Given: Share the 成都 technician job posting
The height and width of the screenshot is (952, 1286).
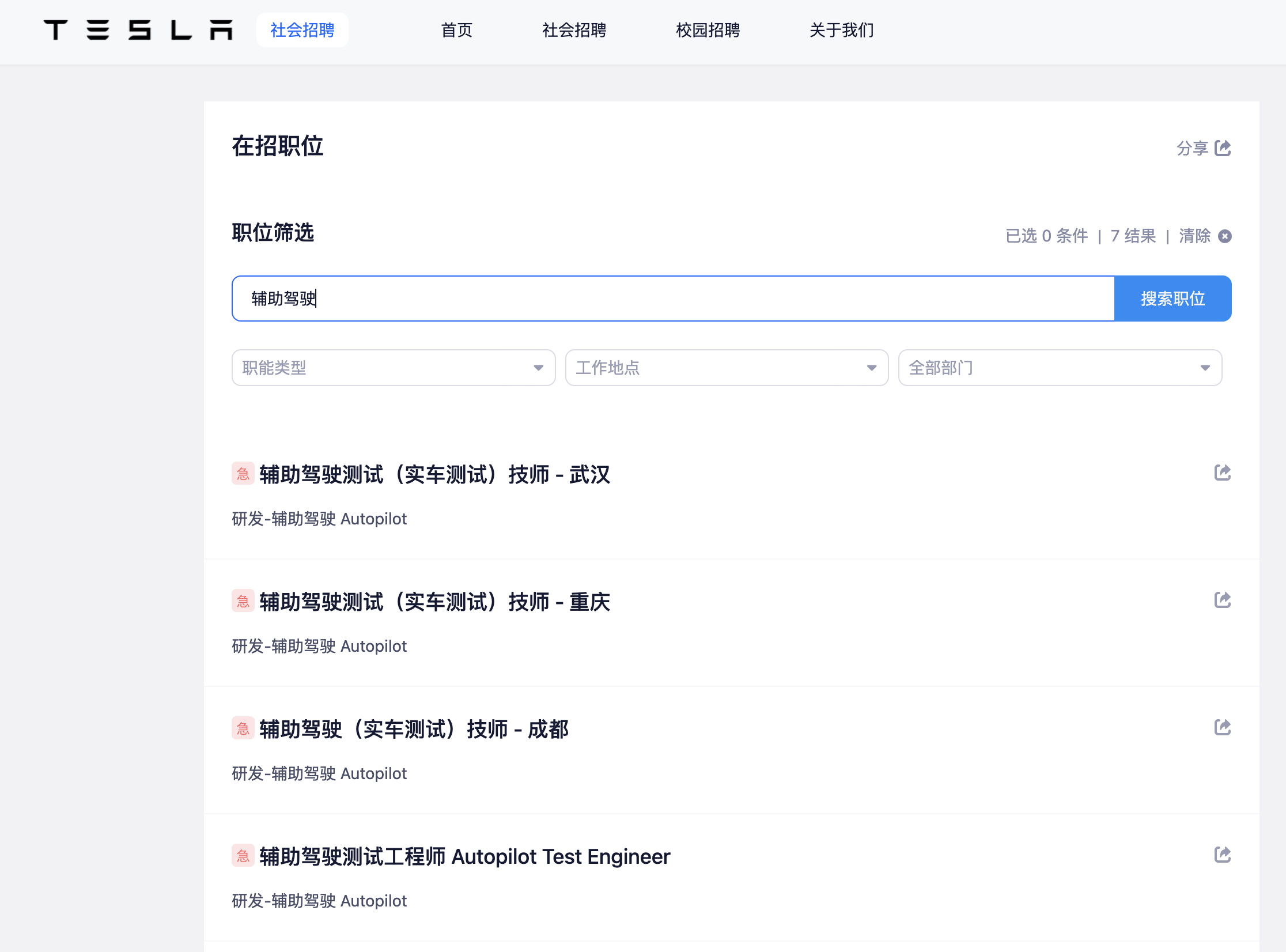Looking at the screenshot, I should pos(1222,727).
